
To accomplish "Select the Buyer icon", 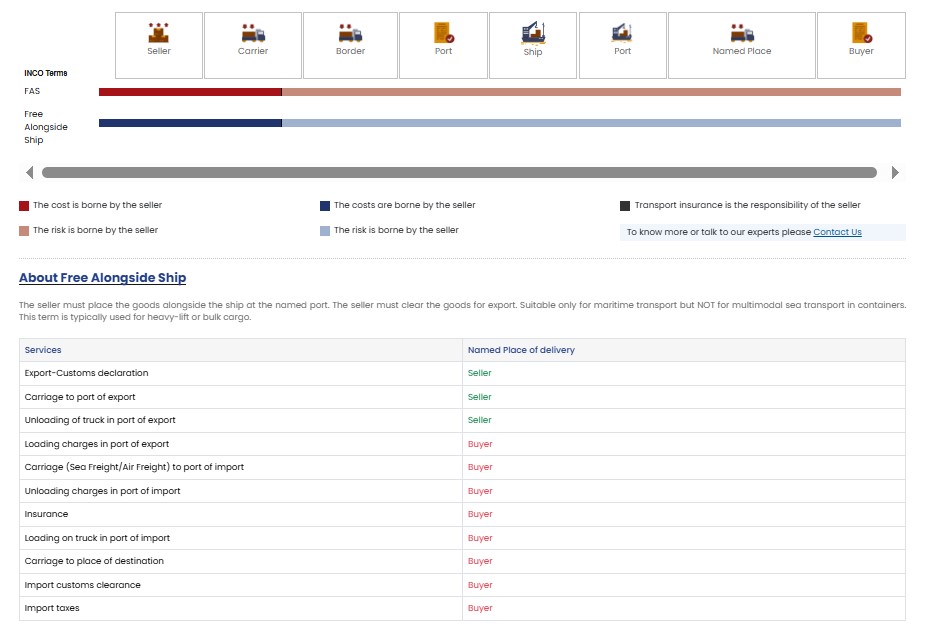I will [861, 33].
